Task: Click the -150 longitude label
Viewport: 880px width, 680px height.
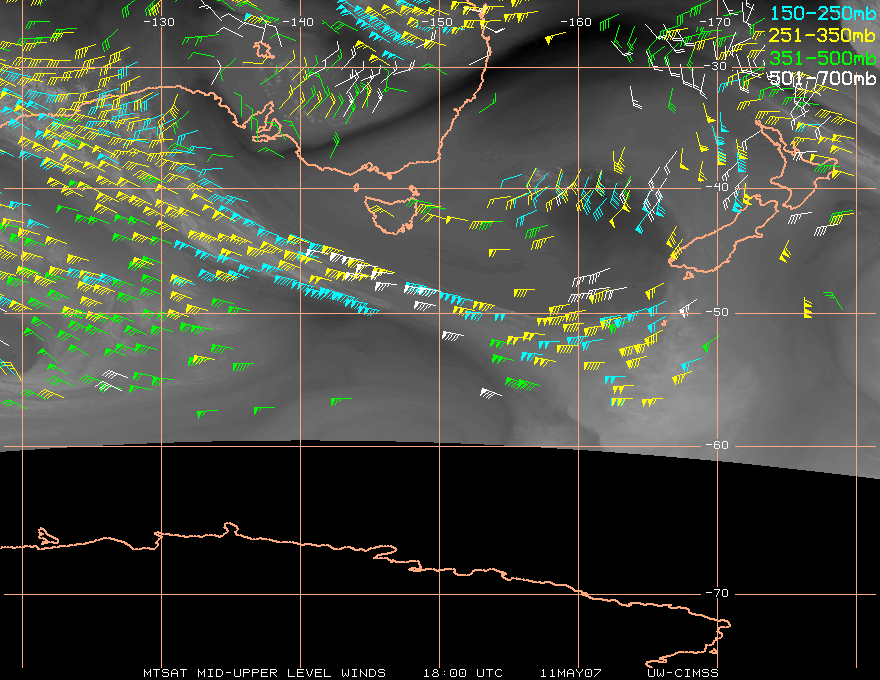Action: (x=437, y=22)
